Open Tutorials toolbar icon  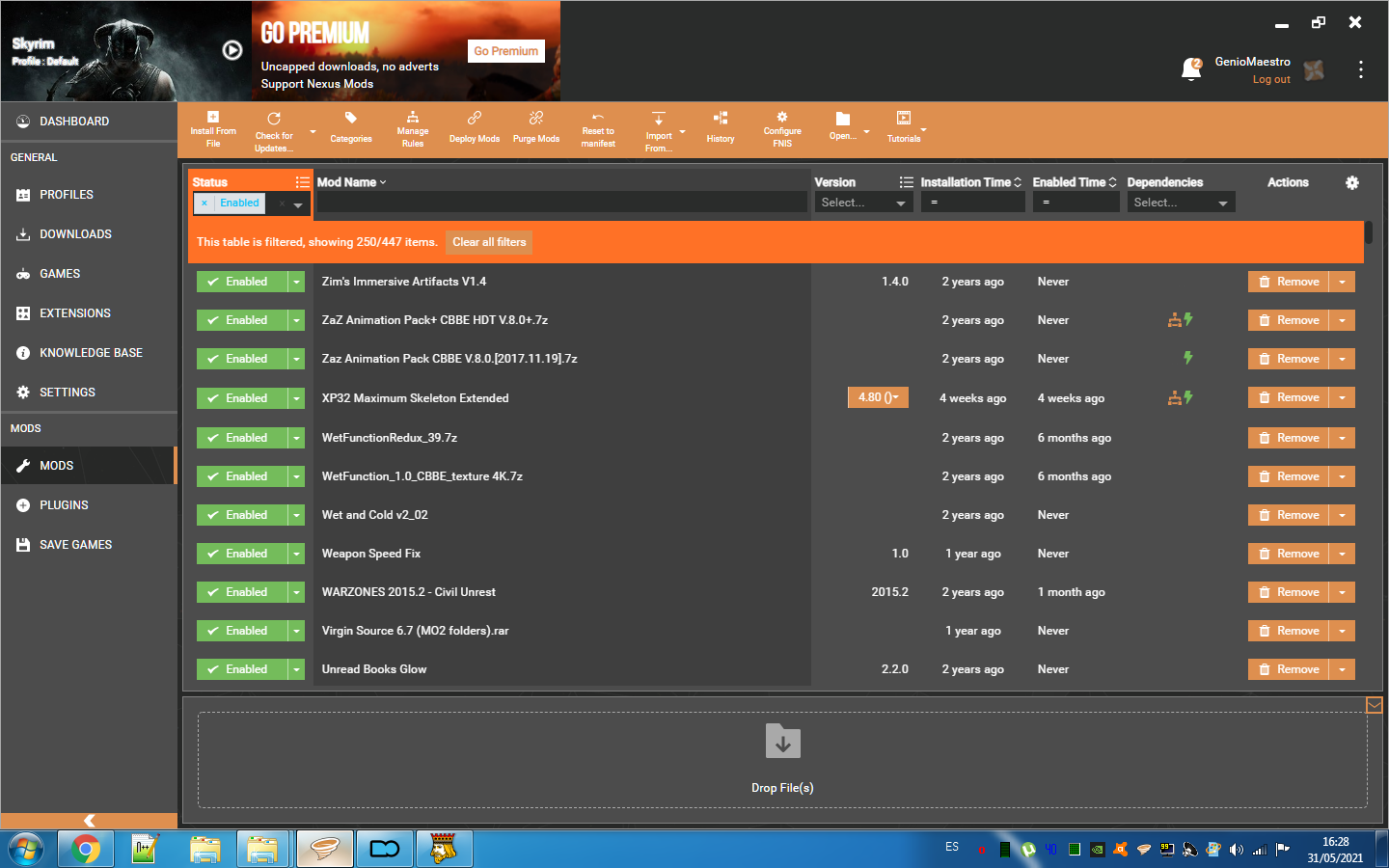tap(904, 118)
